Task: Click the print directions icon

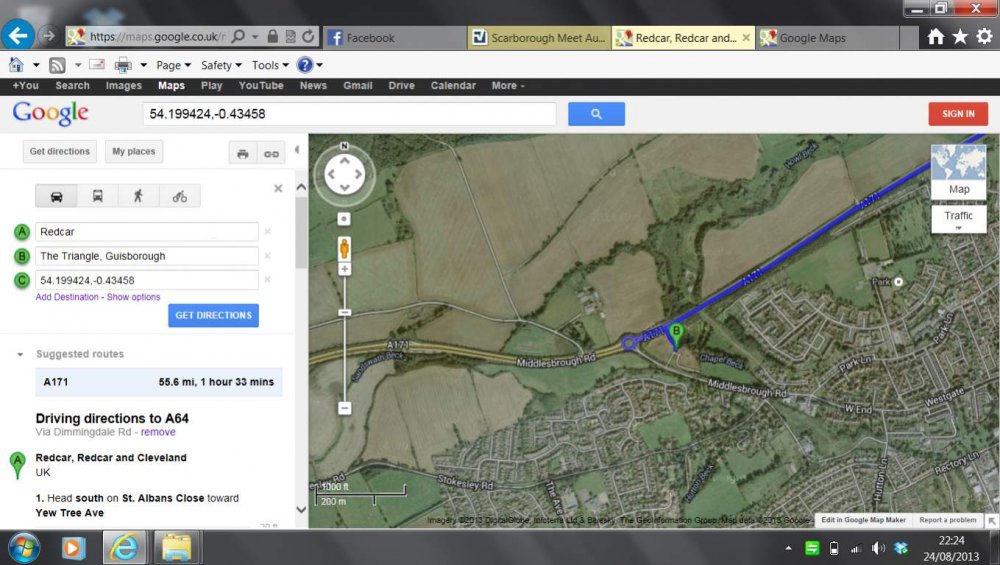Action: 243,153
